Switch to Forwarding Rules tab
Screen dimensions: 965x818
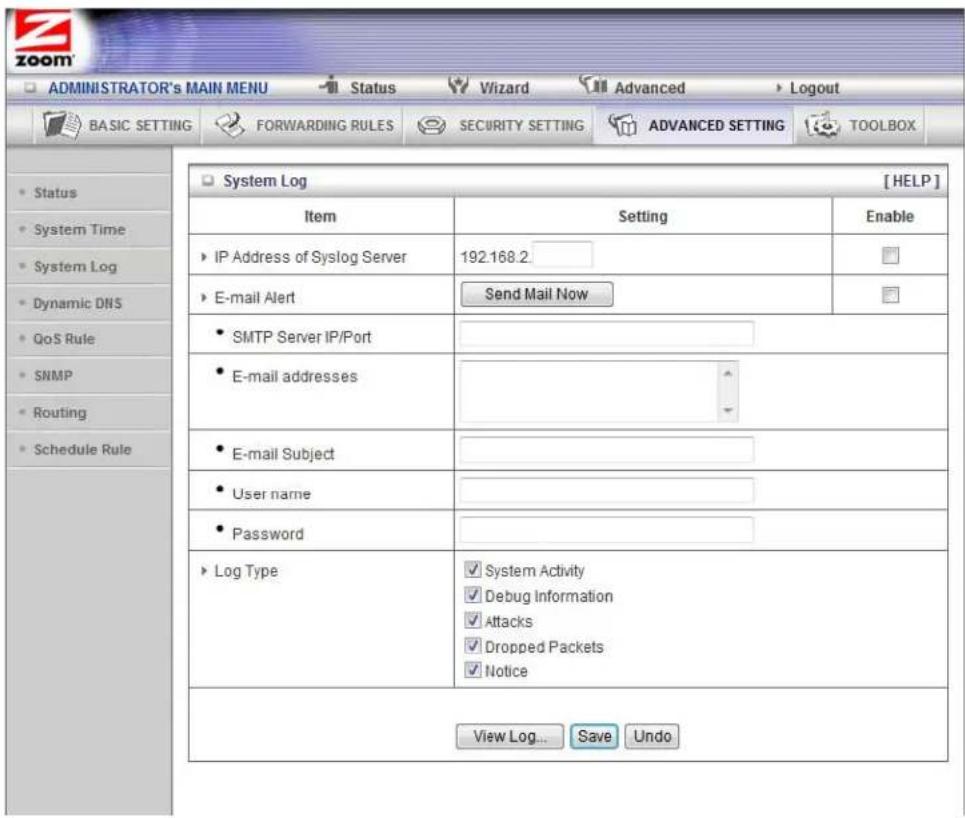pos(303,125)
